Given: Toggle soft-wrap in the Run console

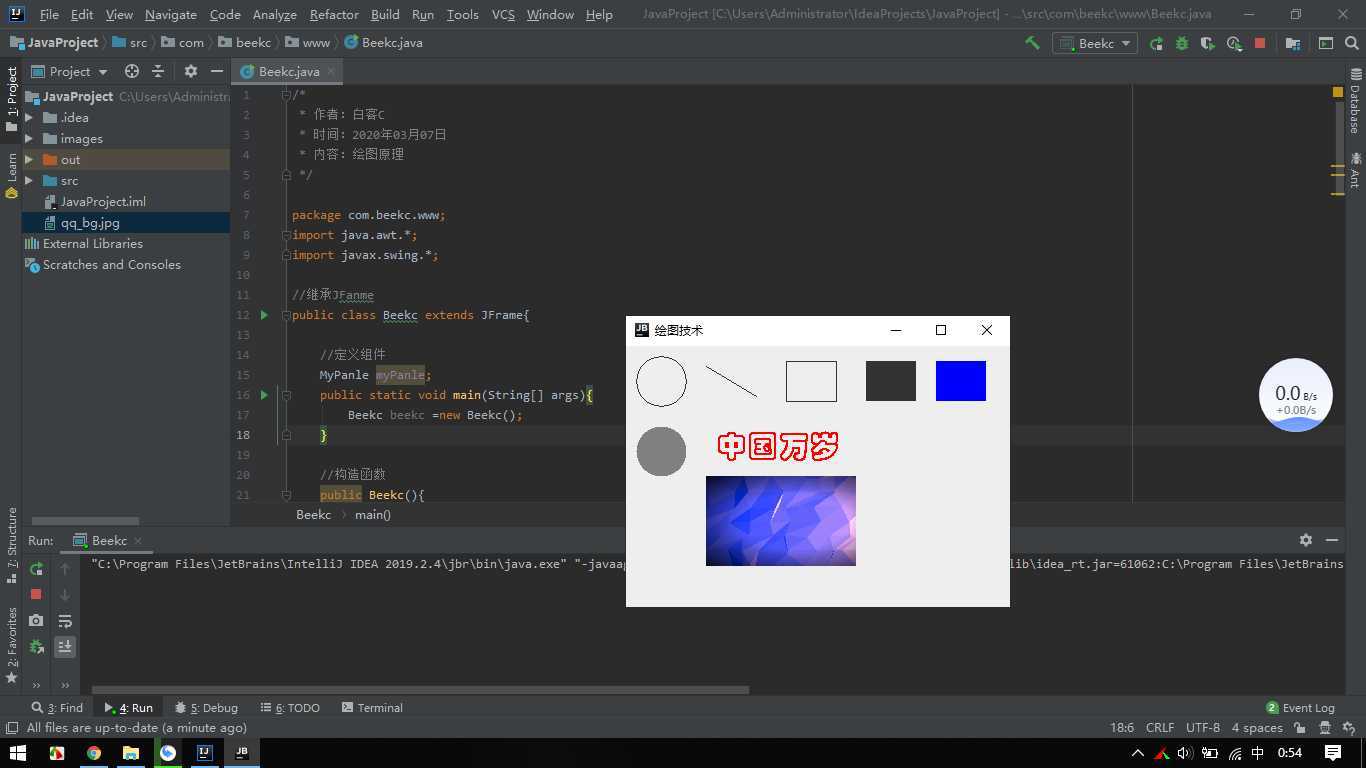Looking at the screenshot, I should coord(65,620).
